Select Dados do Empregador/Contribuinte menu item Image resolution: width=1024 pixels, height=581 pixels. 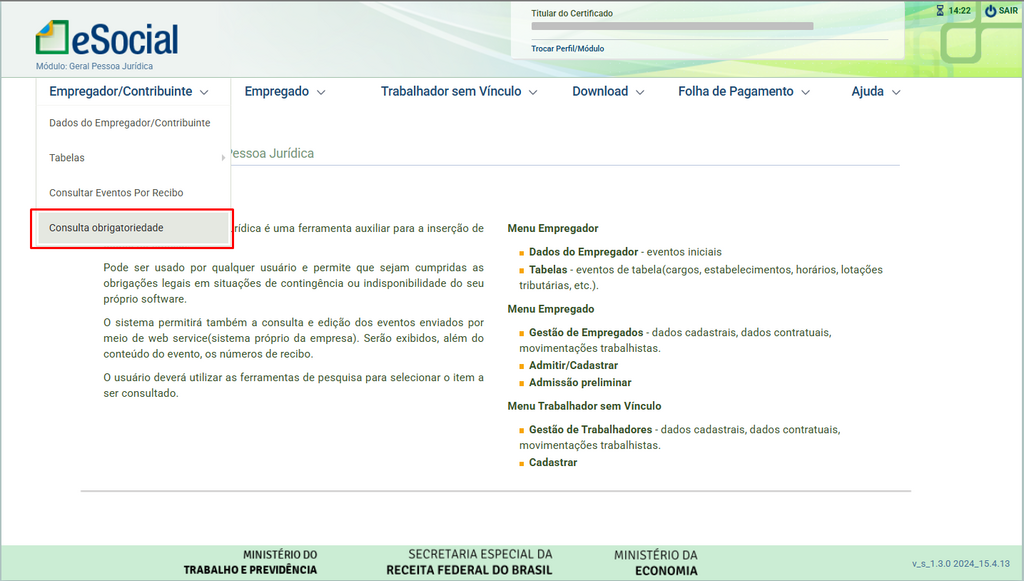[130, 123]
